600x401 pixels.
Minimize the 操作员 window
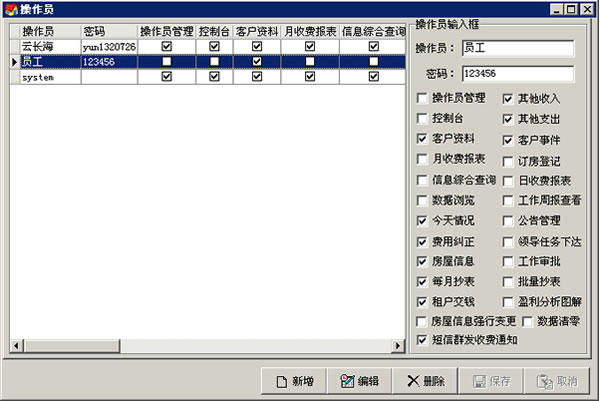click(x=556, y=9)
